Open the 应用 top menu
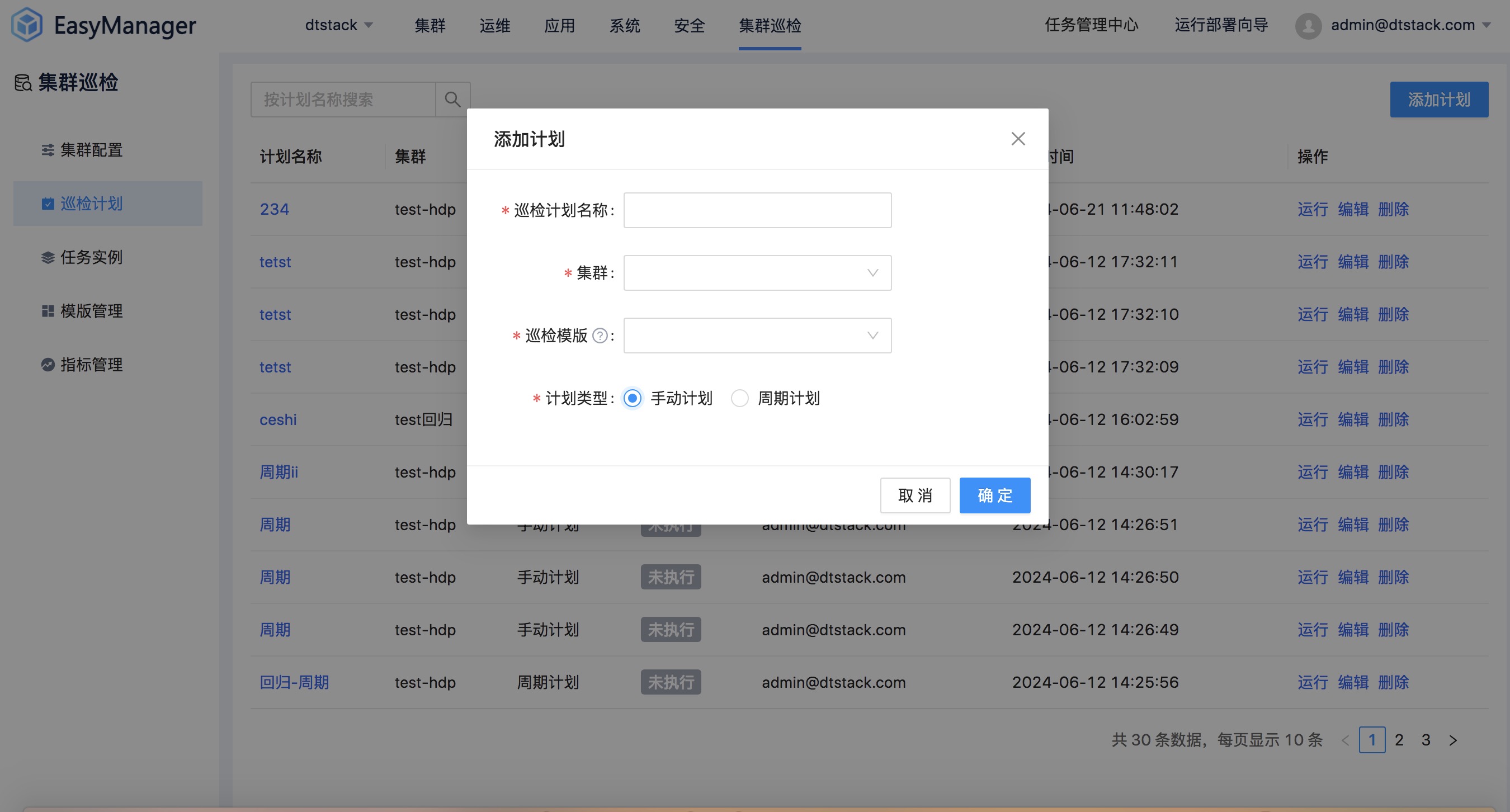This screenshot has width=1510, height=812. [560, 25]
